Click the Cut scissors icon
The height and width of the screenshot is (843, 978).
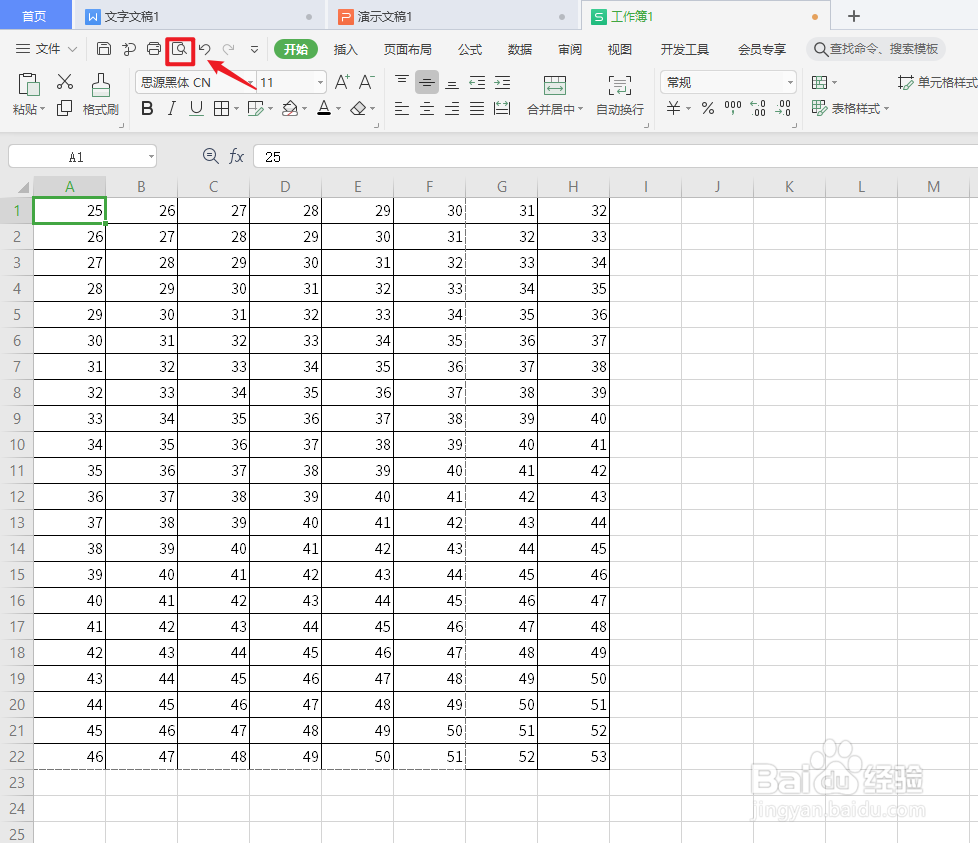(65, 82)
